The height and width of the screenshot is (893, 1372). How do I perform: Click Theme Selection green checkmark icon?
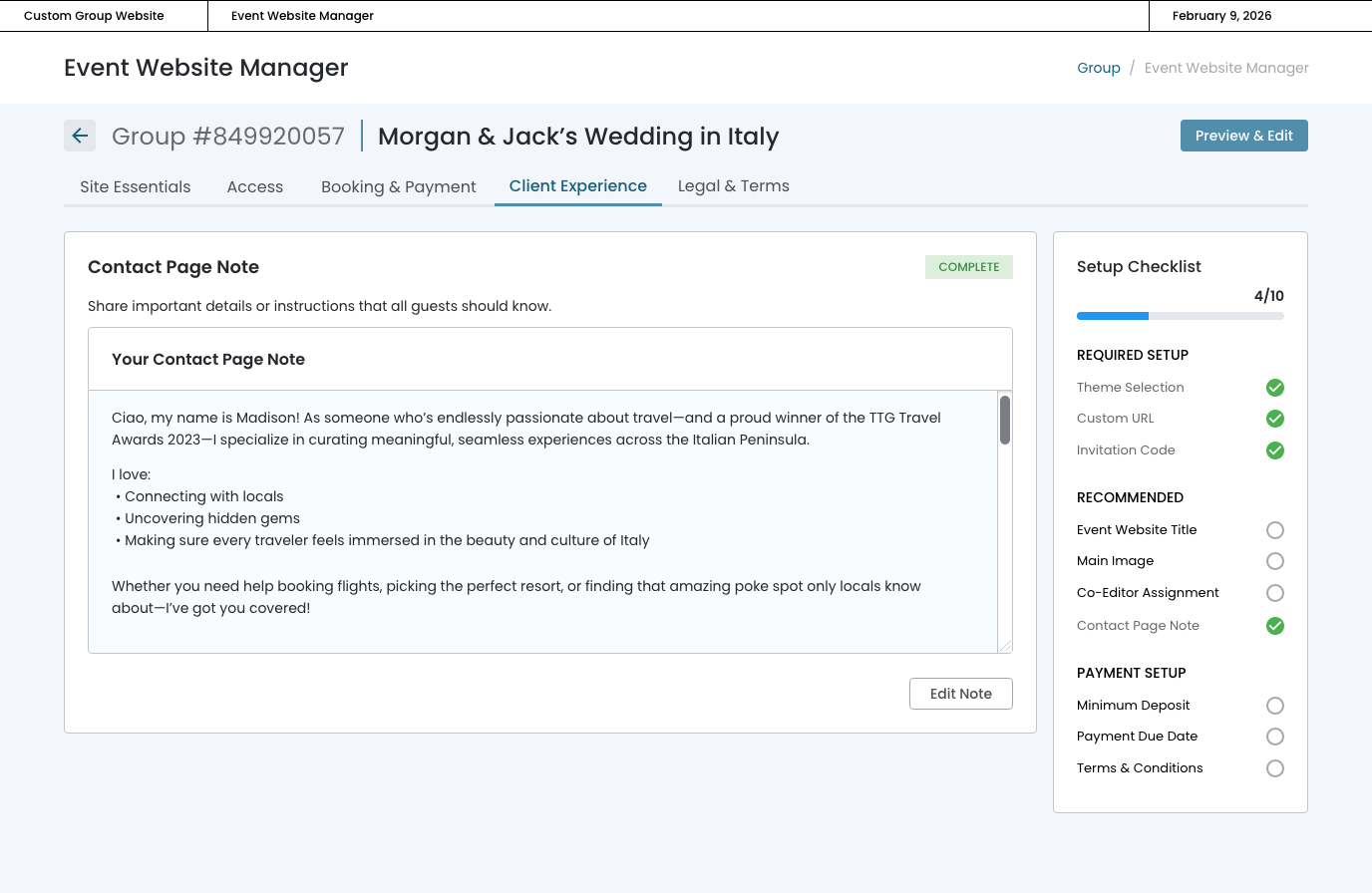1274,388
